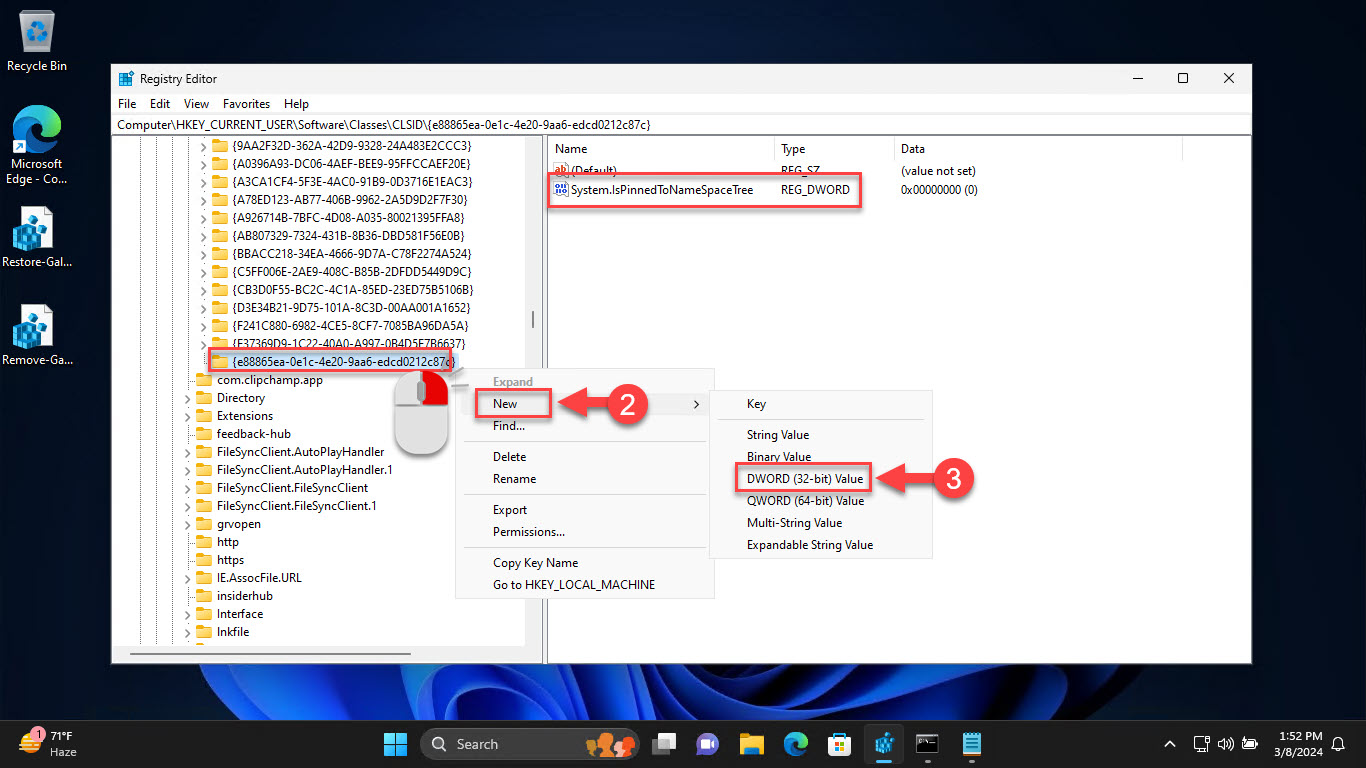Open the File menu
The height and width of the screenshot is (768, 1366).
[127, 104]
